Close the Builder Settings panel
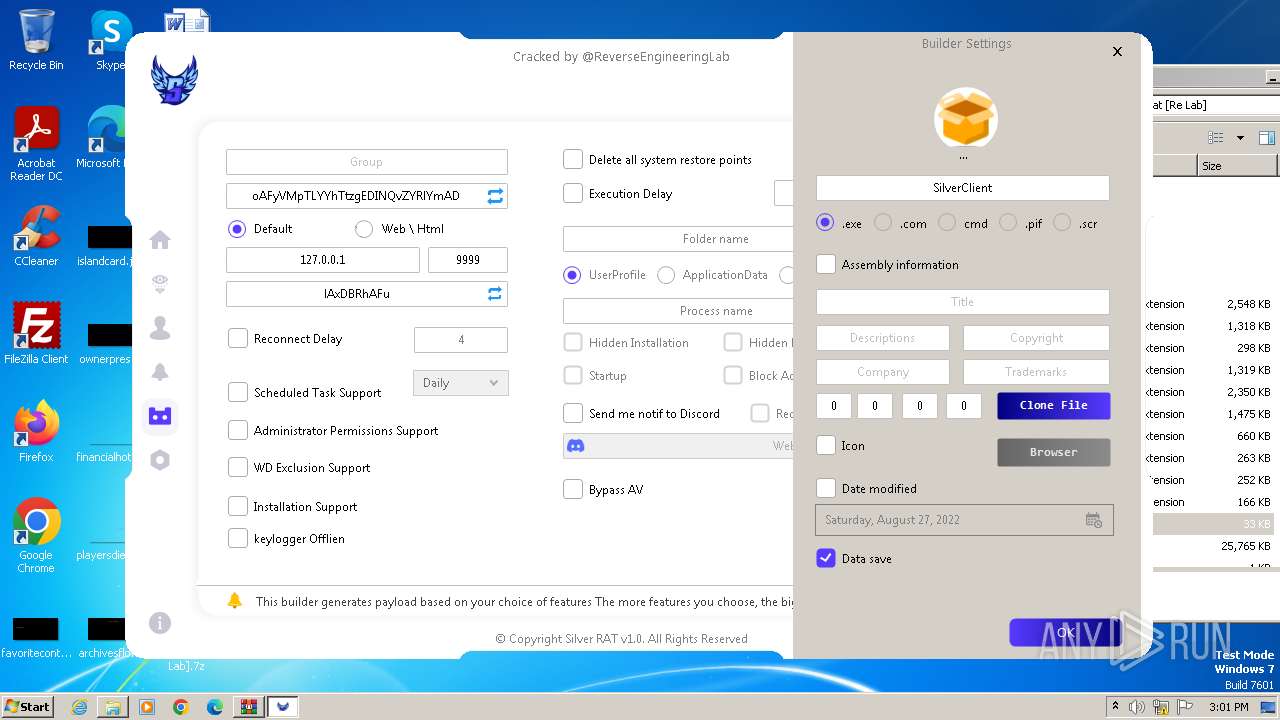The width and height of the screenshot is (1280, 720). [x=1118, y=51]
